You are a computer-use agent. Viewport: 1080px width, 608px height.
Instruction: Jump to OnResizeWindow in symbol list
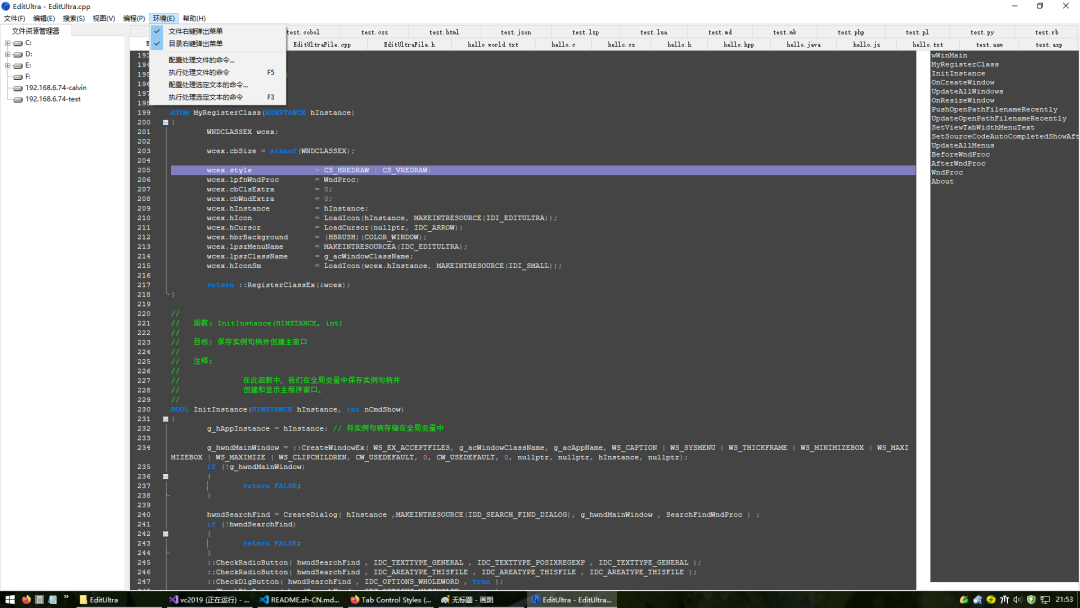coord(963,100)
